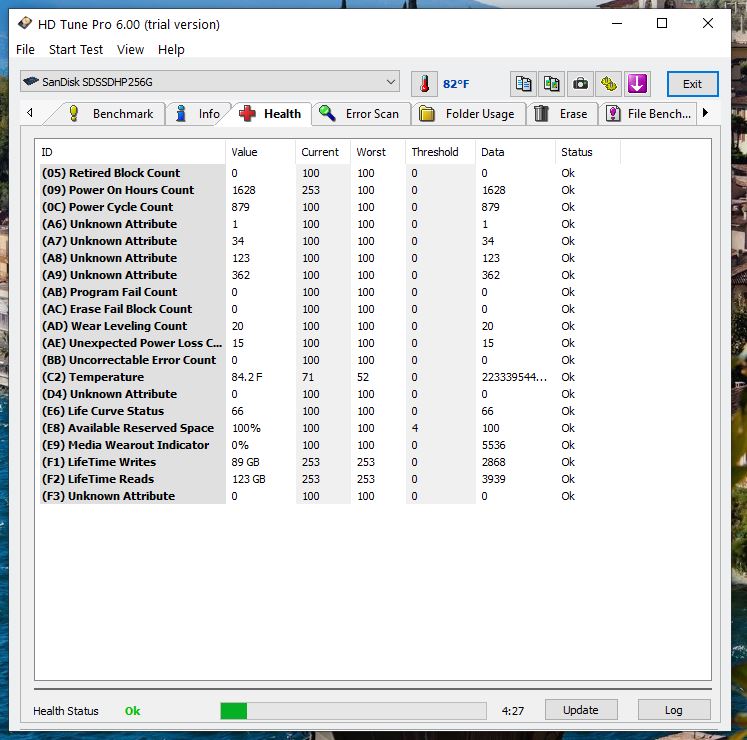Click the File Benchmark tab icon
This screenshot has width=747, height=740.
click(x=613, y=113)
